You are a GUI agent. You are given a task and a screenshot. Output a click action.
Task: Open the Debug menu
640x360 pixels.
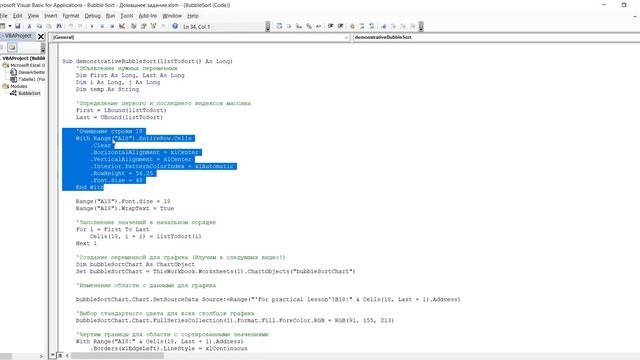pos(92,16)
